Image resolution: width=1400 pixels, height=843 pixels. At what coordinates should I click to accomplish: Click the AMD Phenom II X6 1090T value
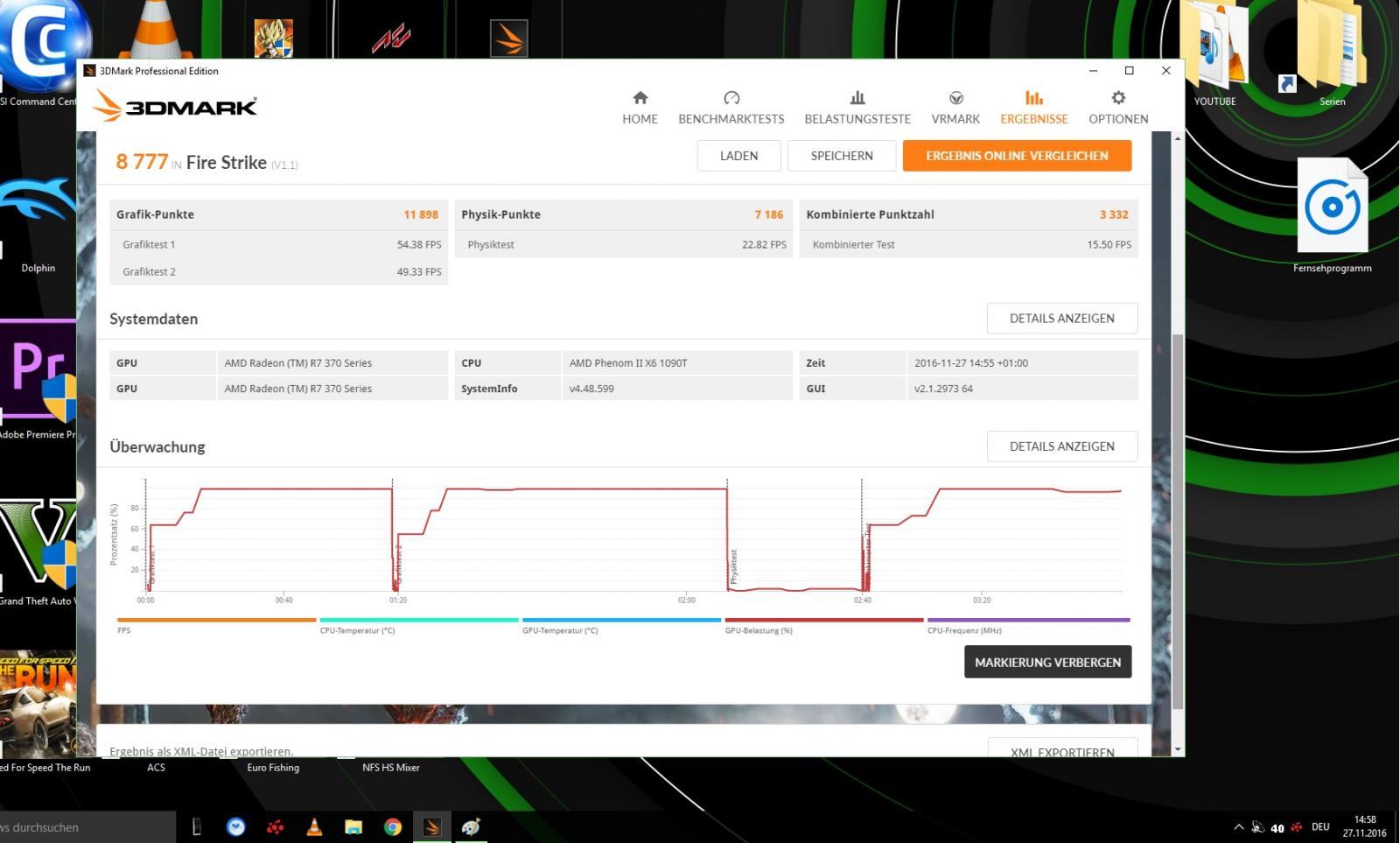628,362
